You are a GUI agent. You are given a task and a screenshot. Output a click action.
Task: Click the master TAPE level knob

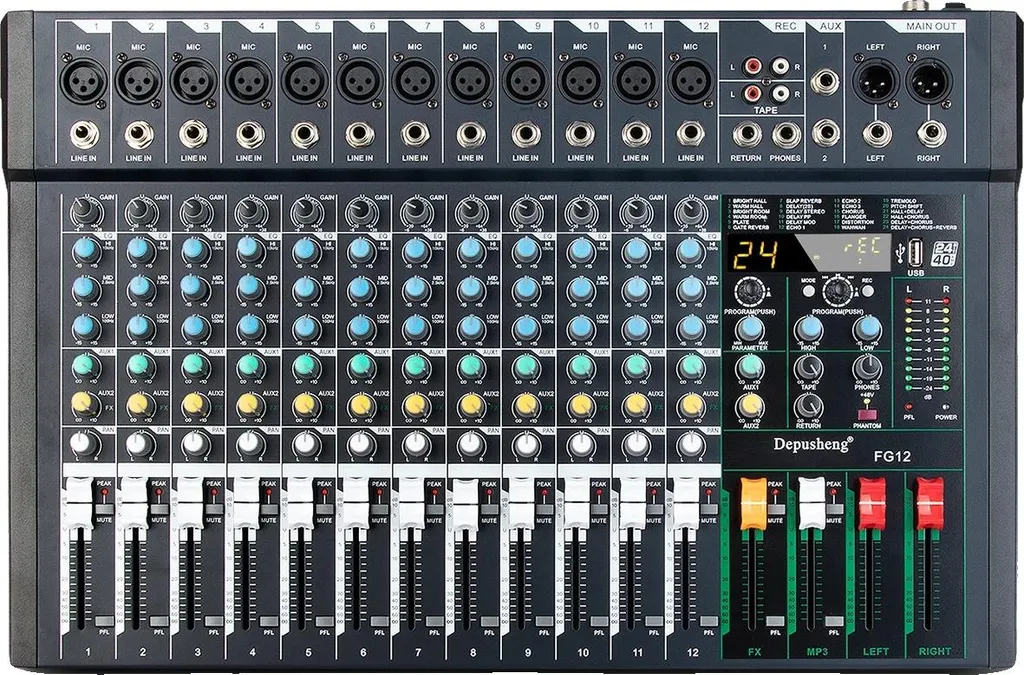(x=808, y=369)
